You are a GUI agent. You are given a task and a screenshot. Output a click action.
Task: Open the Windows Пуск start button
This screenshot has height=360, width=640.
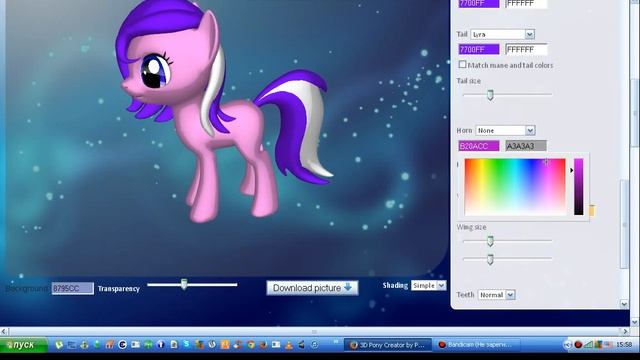24,345
